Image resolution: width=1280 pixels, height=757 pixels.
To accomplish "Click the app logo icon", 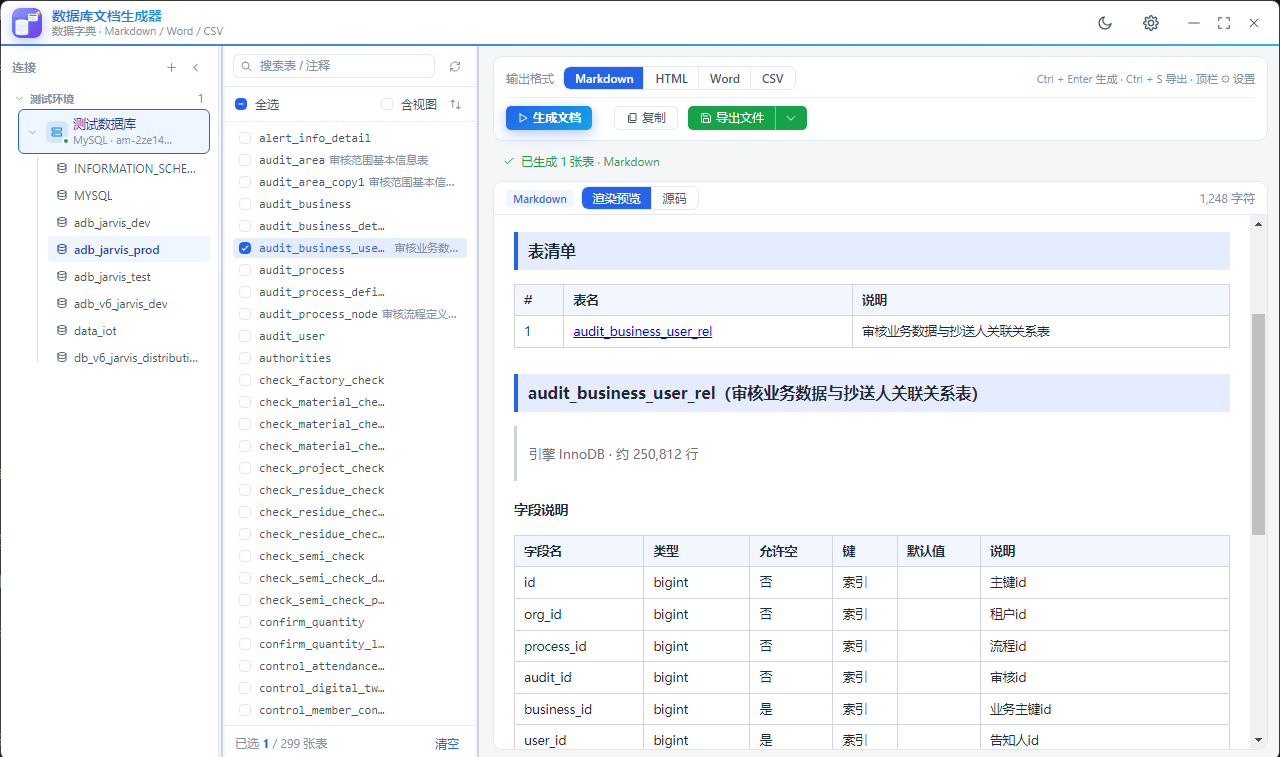I will tap(27, 23).
